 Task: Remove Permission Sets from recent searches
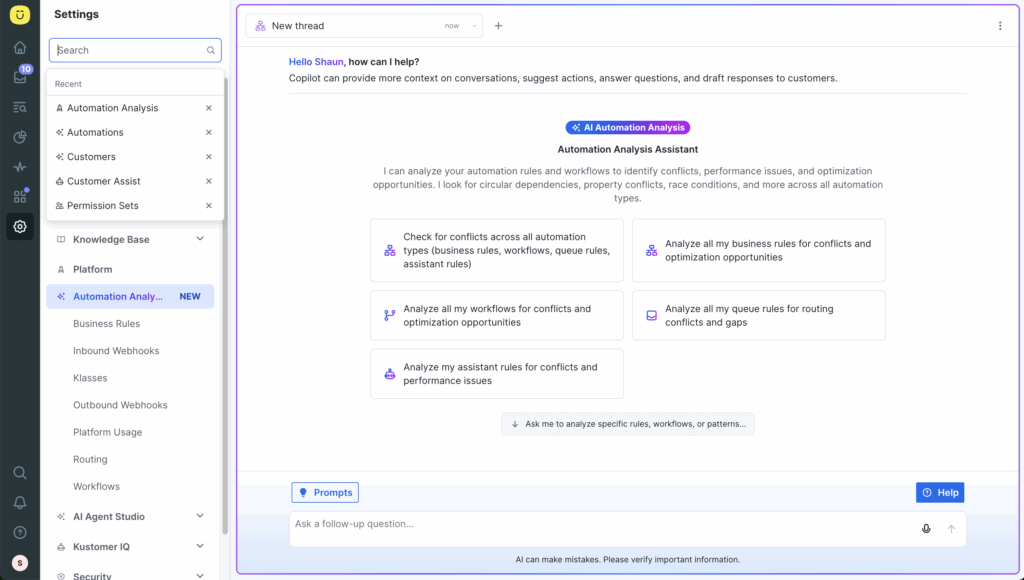coord(209,206)
